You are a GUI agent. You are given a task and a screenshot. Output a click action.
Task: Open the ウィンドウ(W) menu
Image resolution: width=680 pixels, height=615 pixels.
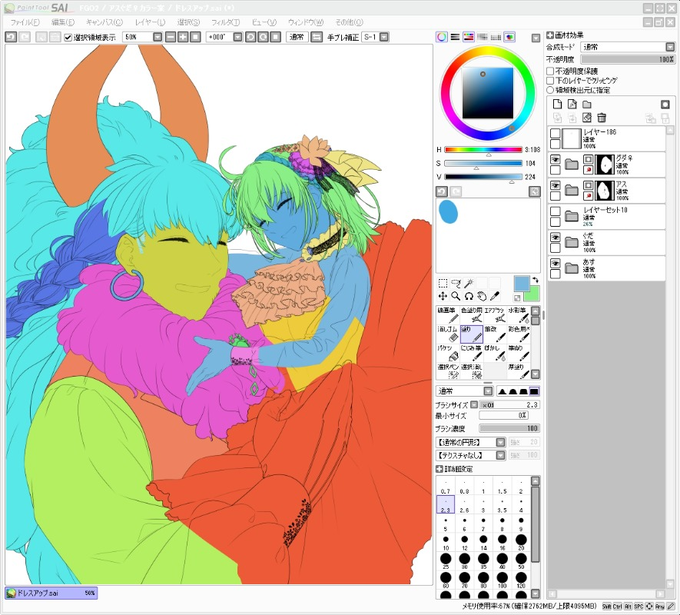pos(306,23)
